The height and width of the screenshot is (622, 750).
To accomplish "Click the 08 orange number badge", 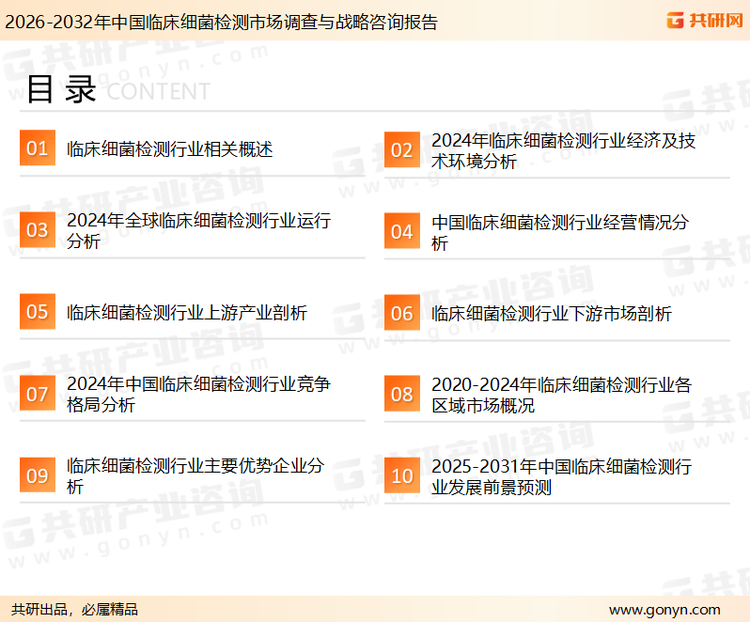I will (401, 394).
